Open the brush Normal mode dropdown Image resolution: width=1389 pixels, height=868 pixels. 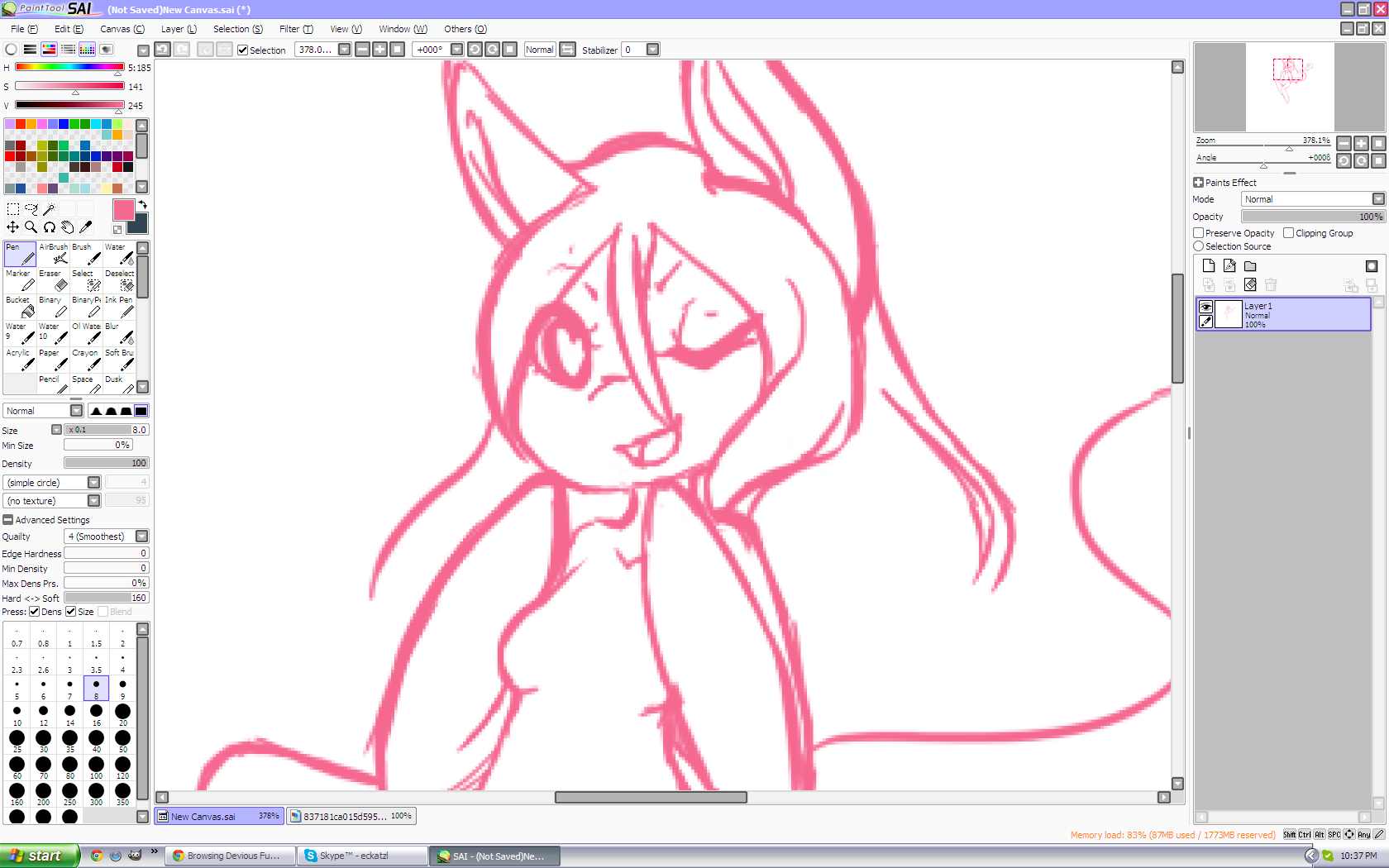click(x=76, y=411)
